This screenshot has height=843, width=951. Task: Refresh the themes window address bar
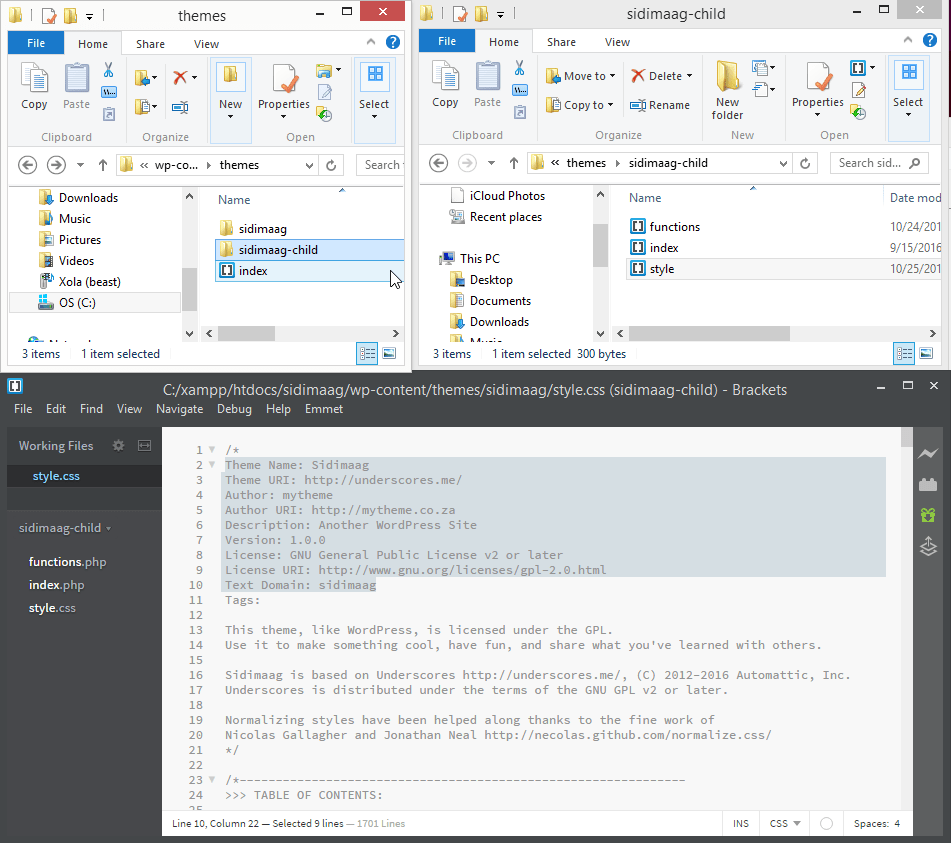(331, 165)
